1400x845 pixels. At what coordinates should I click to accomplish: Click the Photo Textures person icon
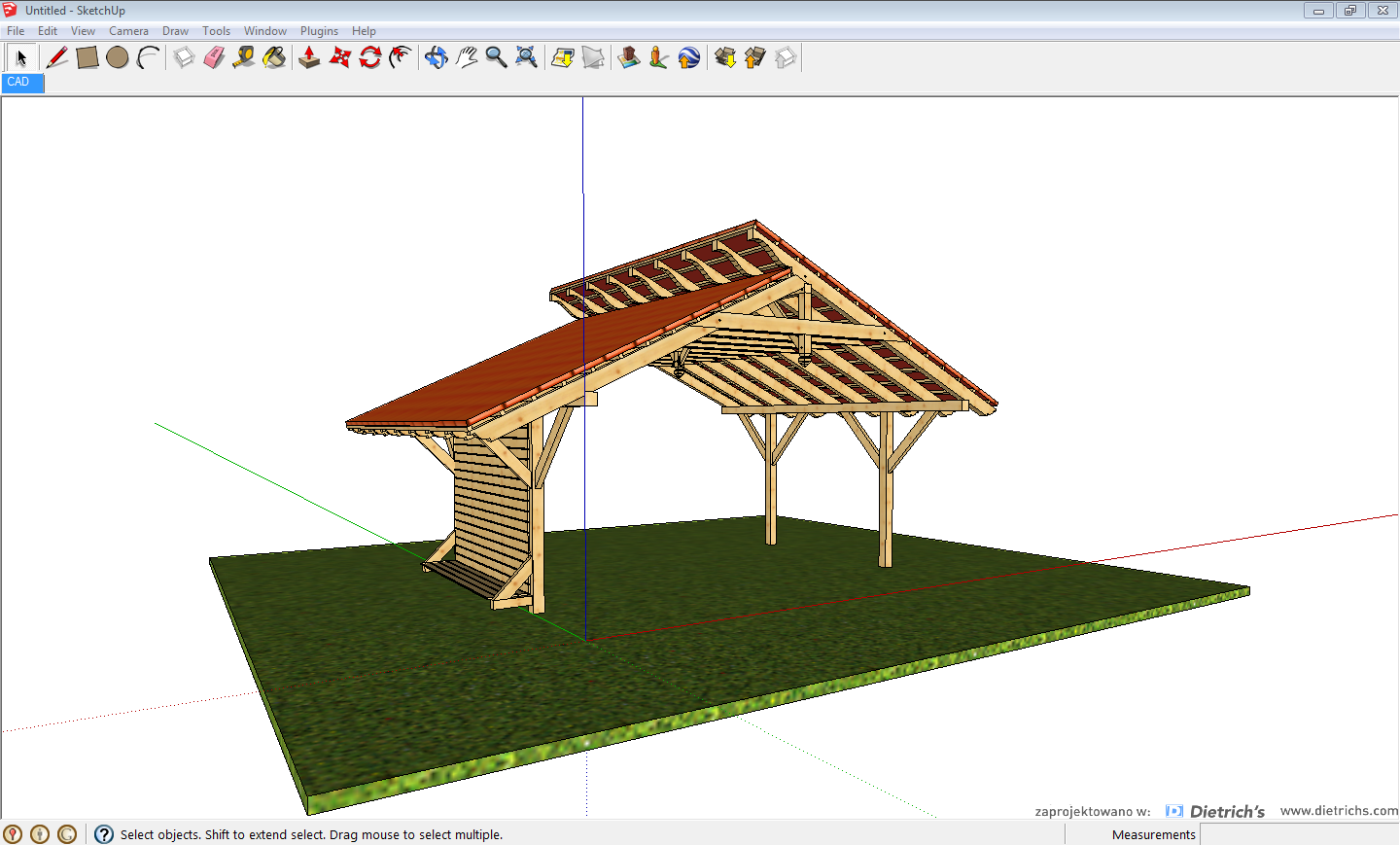tap(658, 57)
